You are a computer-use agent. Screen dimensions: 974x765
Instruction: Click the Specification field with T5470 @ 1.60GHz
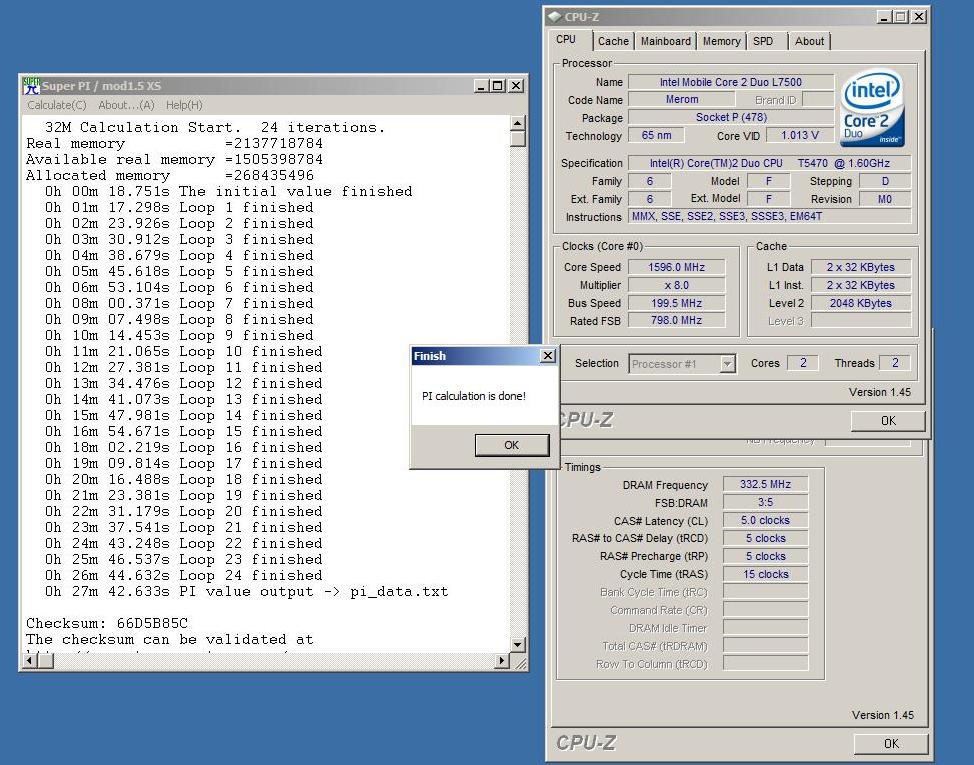[x=770, y=163]
